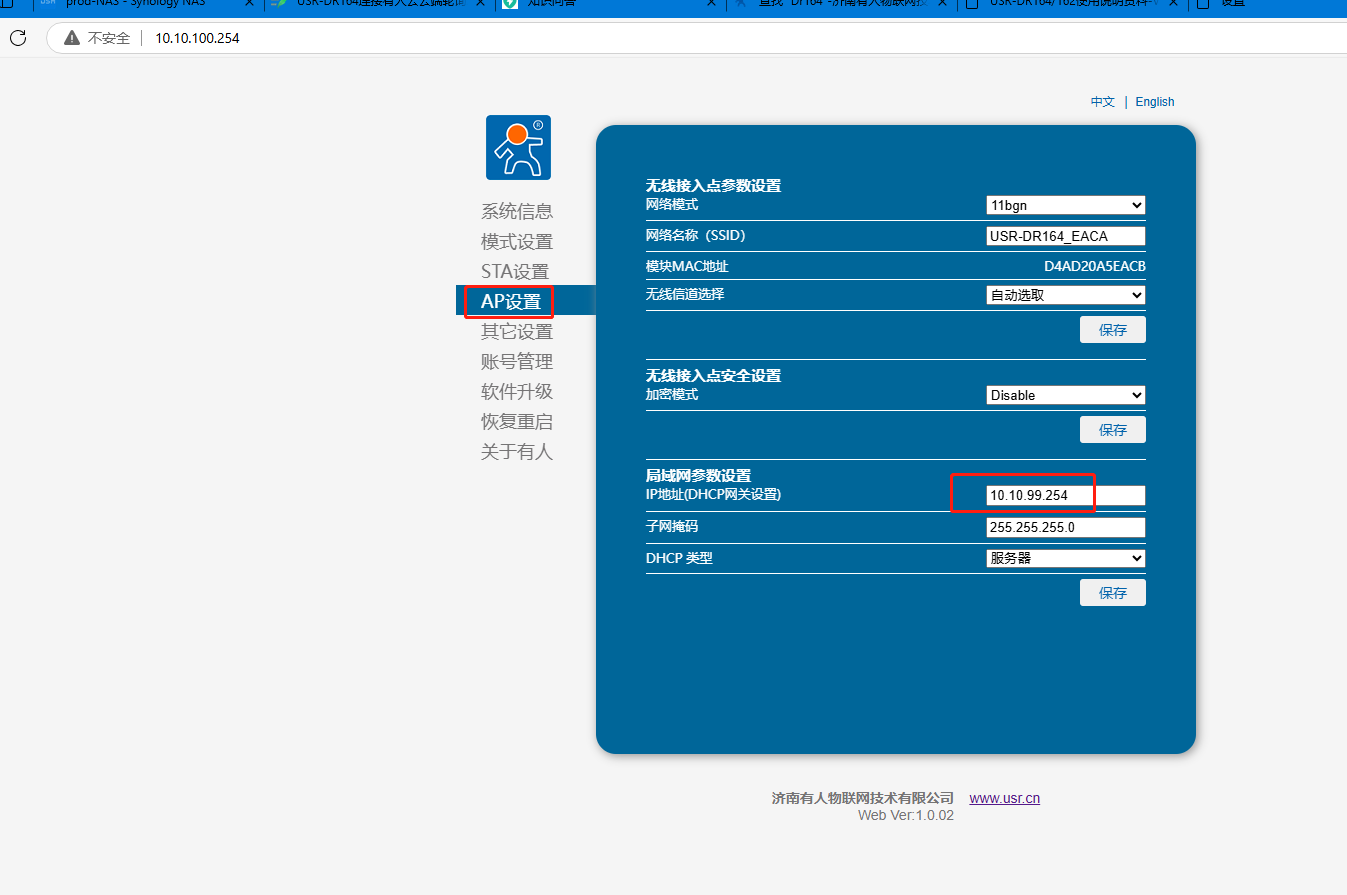This screenshot has height=895, width=1347.
Task: Click the USR company logo
Action: click(x=518, y=147)
